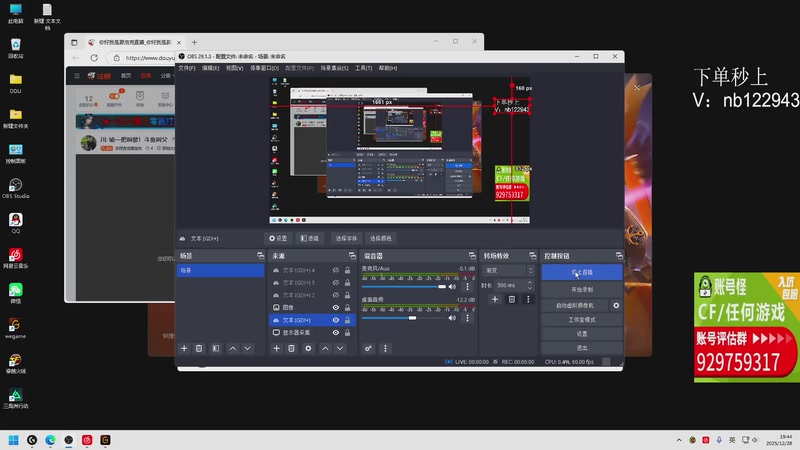Viewport: 800px width, 450px height.
Task: Expand hidden system tray icons chevron
Action: click(x=679, y=440)
